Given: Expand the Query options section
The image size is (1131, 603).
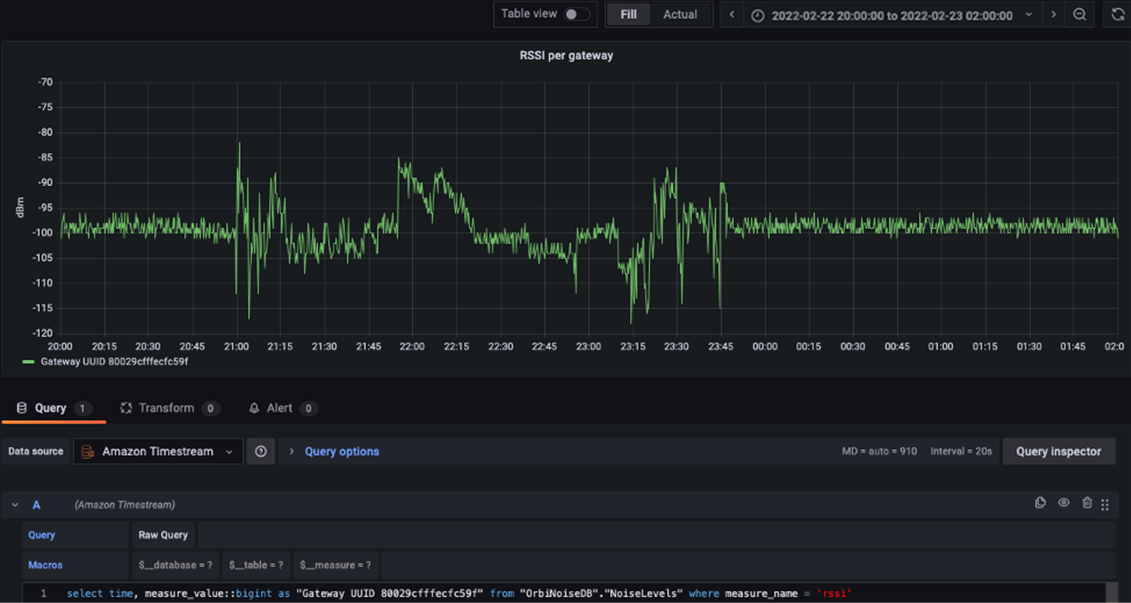Looking at the screenshot, I should [341, 452].
